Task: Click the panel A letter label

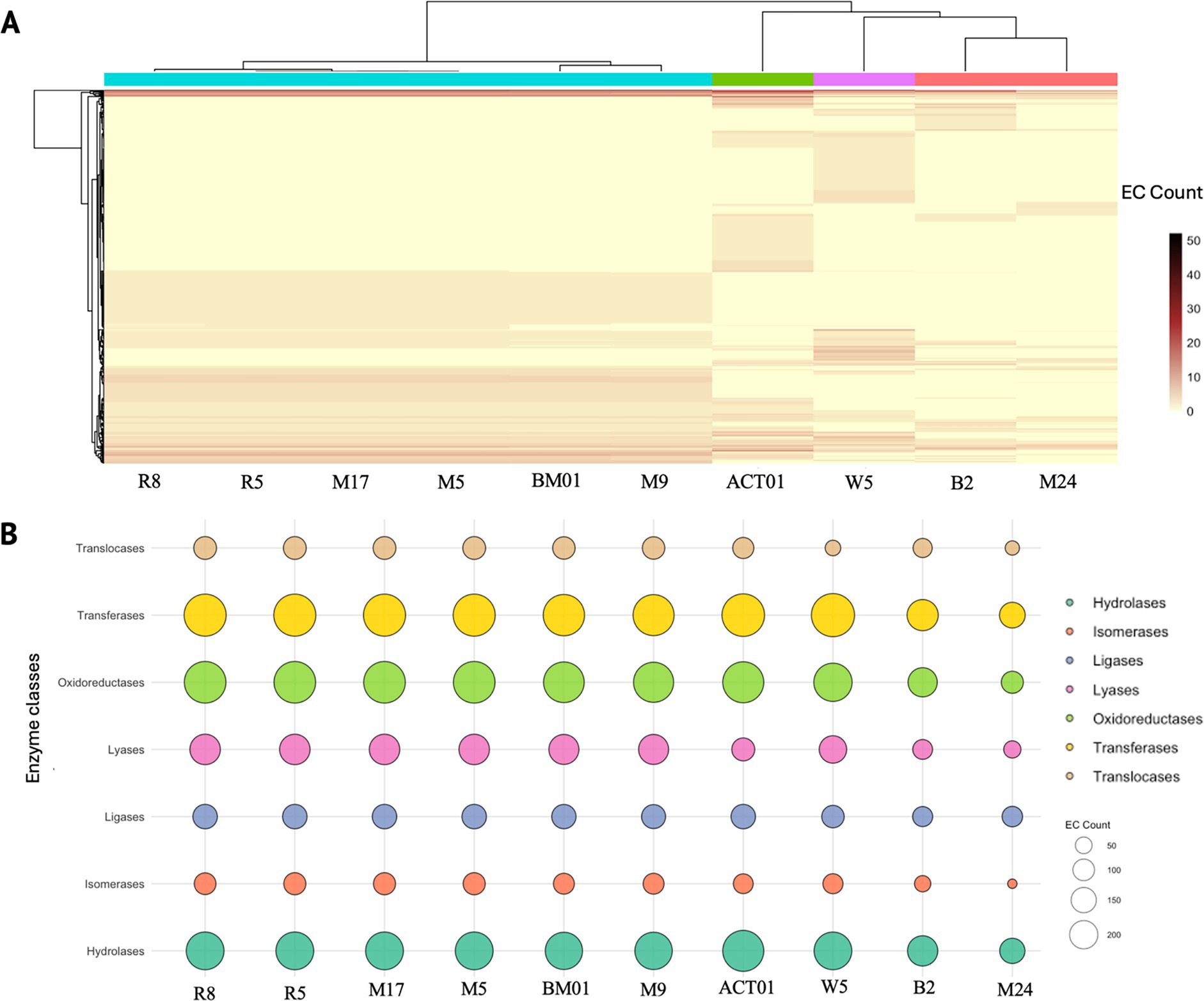Action: point(10,24)
